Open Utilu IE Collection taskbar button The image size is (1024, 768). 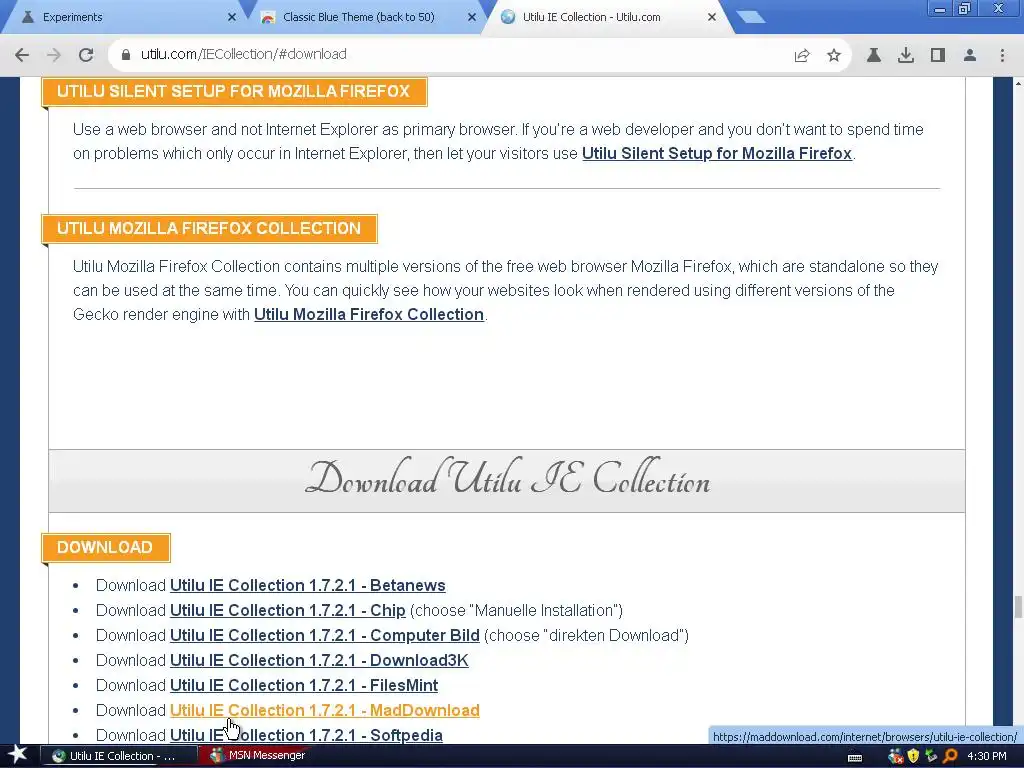pos(118,756)
